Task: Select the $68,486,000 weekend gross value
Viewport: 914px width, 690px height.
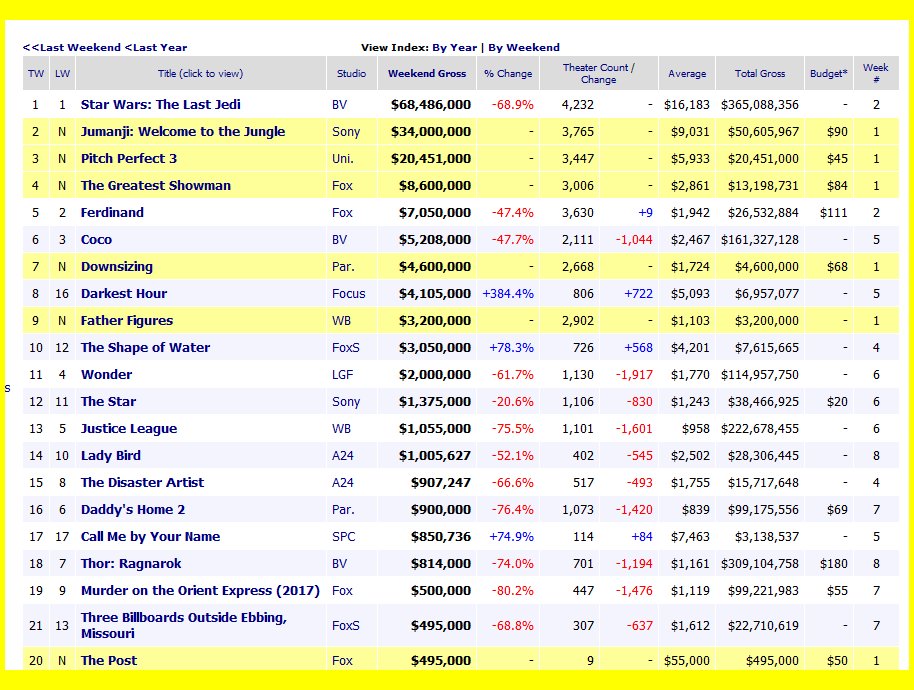Action: coord(431,105)
